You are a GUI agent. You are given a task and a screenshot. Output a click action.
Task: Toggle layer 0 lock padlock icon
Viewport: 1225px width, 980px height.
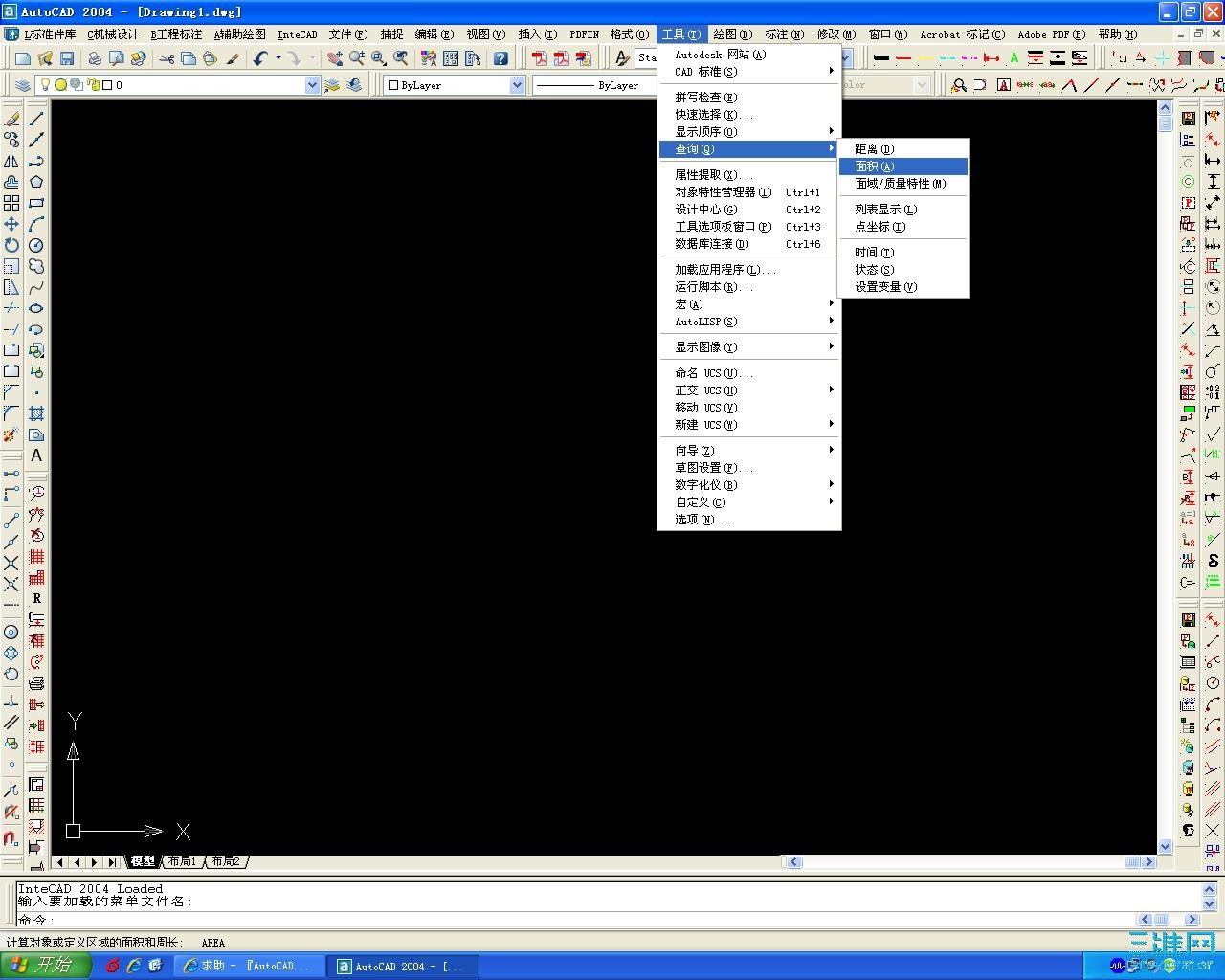point(93,85)
